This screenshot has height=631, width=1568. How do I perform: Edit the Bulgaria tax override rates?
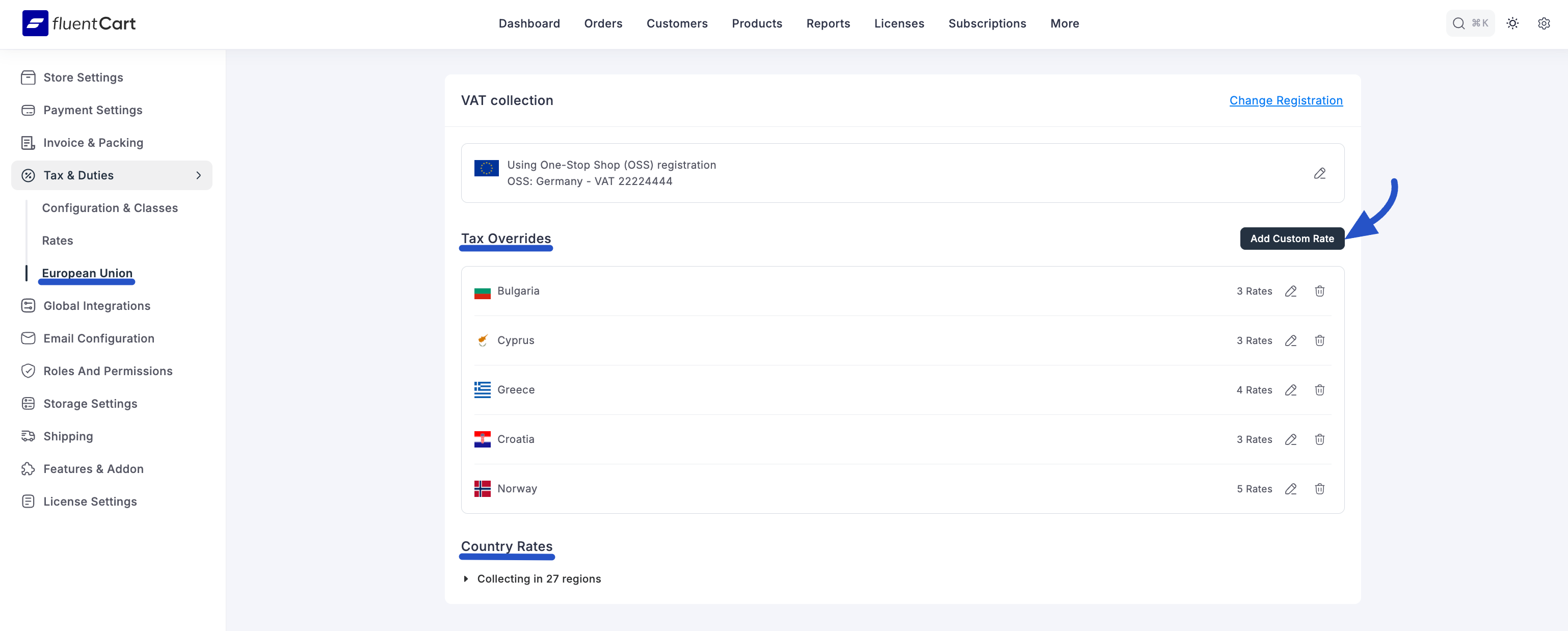1290,291
